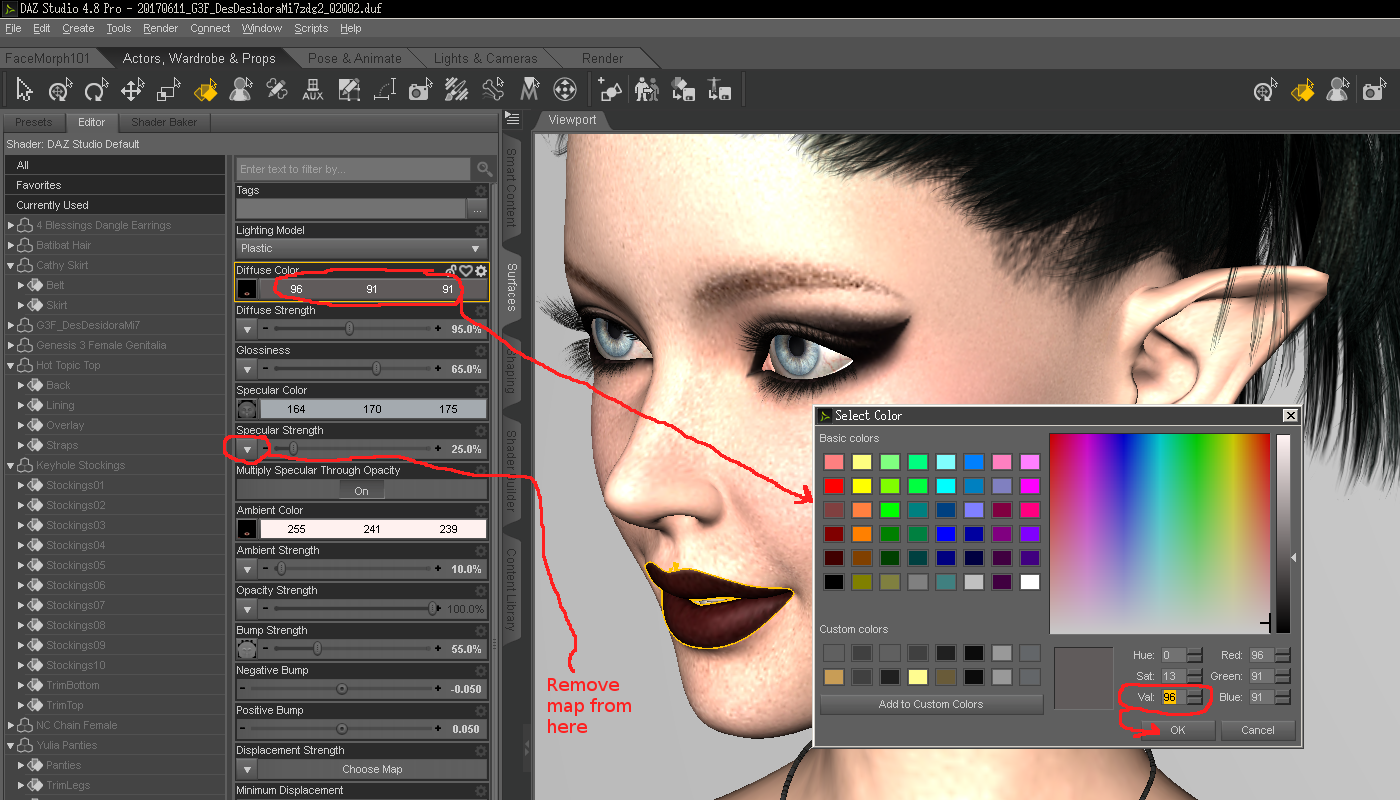Click the two-figures icon in main toolbar
Image resolution: width=1400 pixels, height=800 pixels.
pyautogui.click(x=647, y=90)
